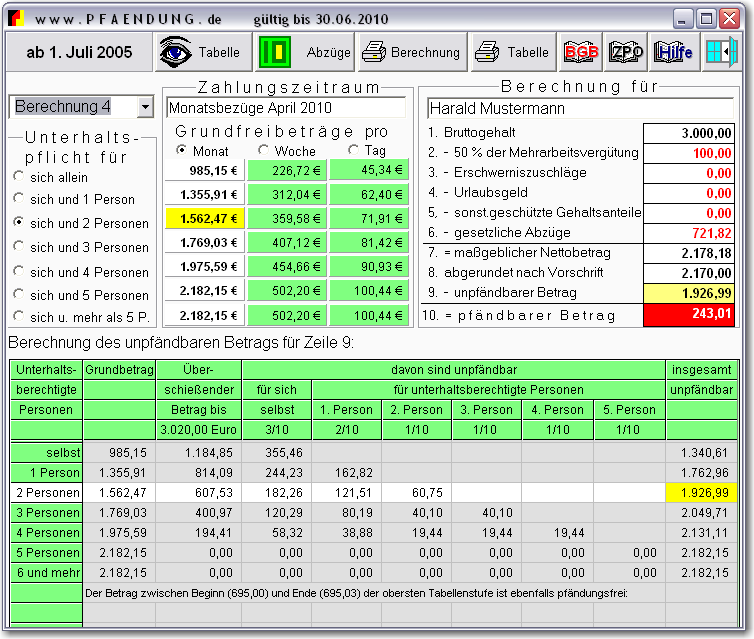Click the '5 Personen' row header
Image resolution: width=754 pixels, height=639 pixels.
(x=46, y=552)
